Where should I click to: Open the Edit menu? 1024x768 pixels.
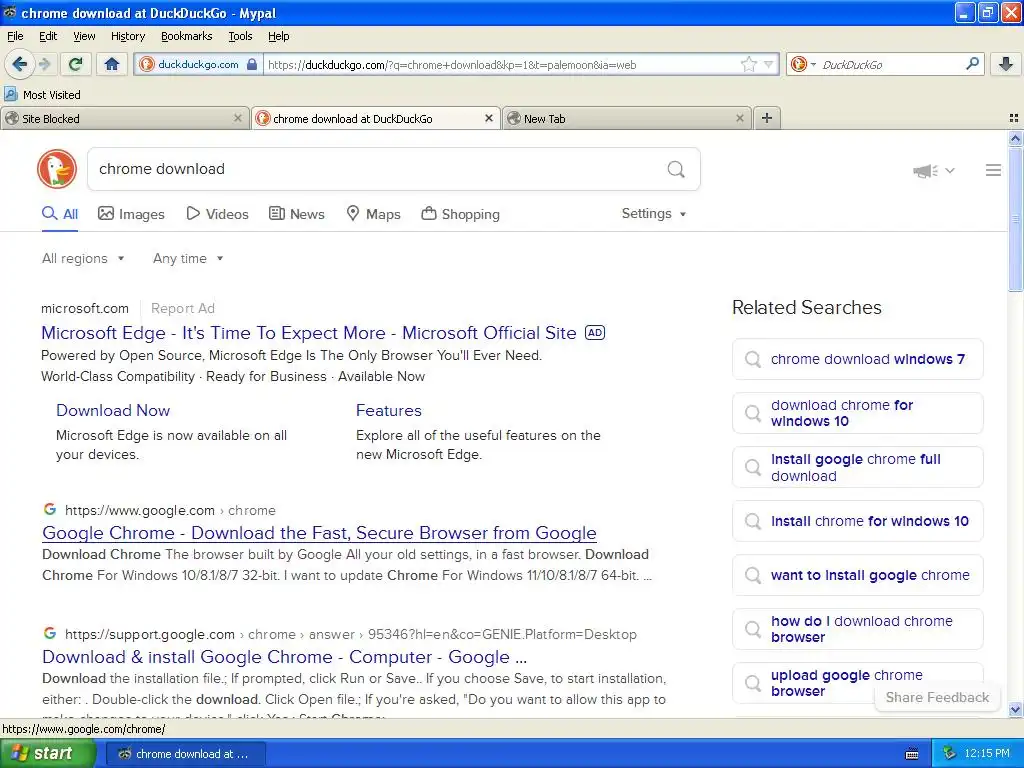(48, 36)
